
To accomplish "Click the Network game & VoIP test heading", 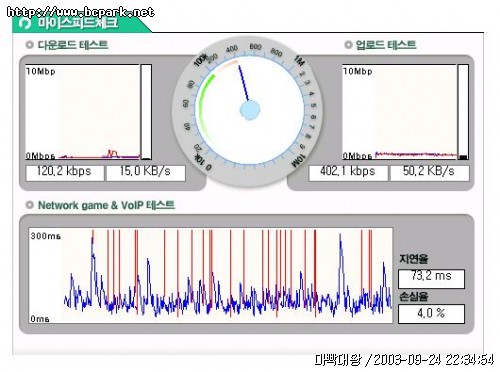I will click(106, 205).
